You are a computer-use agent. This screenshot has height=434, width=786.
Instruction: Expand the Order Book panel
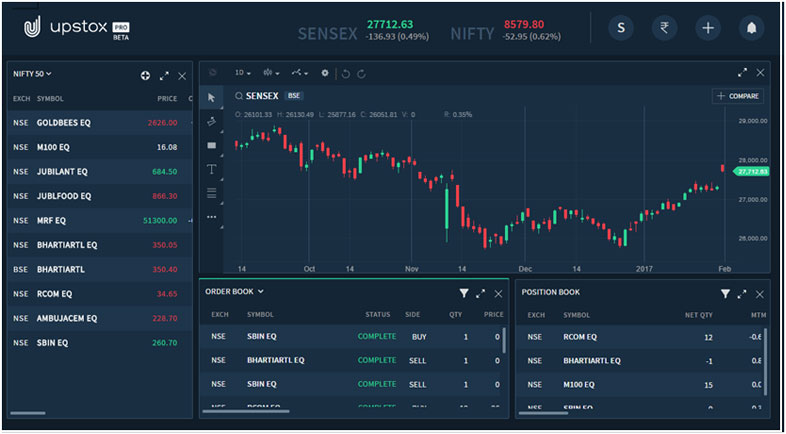[x=480, y=294]
